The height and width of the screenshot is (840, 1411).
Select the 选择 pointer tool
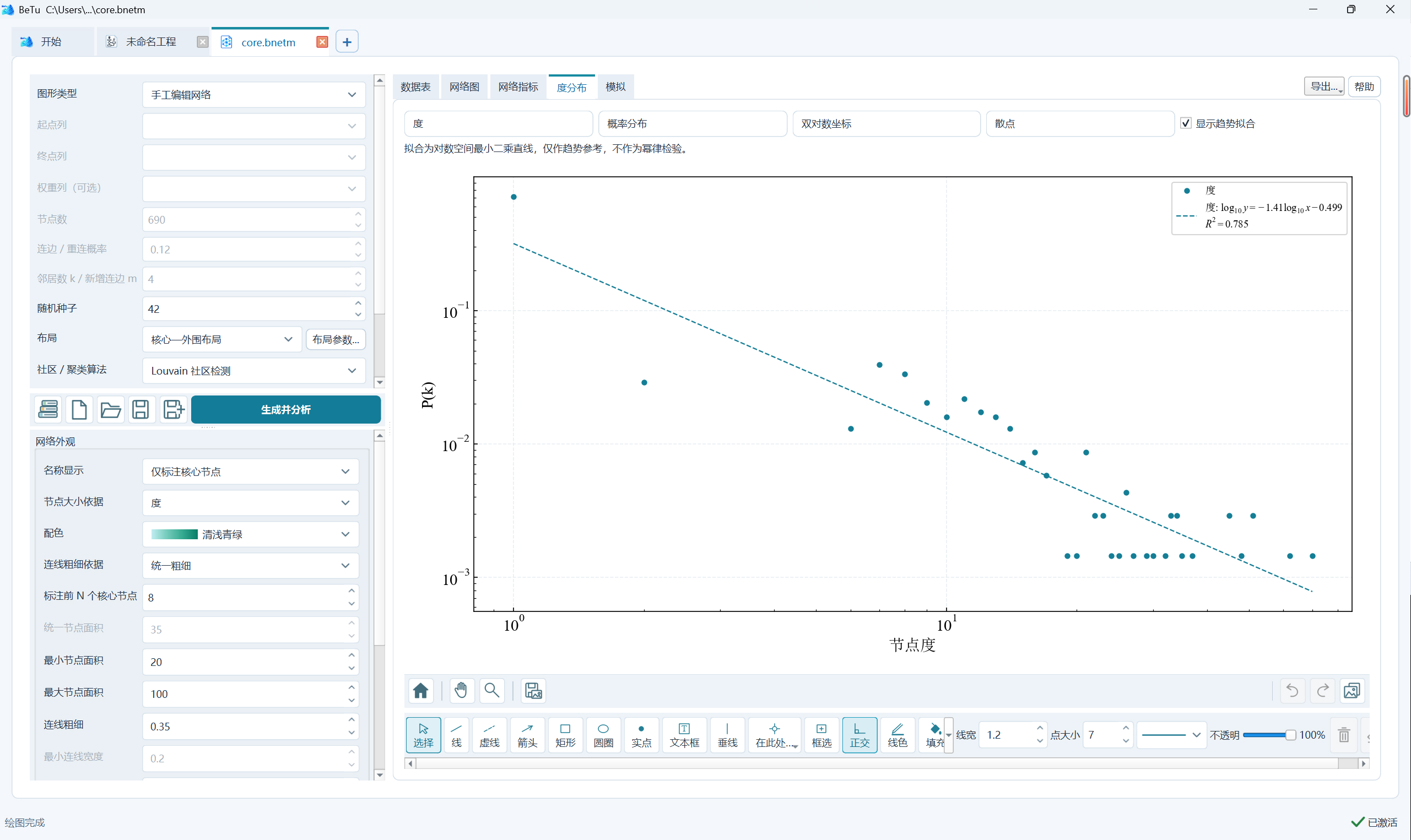[423, 734]
